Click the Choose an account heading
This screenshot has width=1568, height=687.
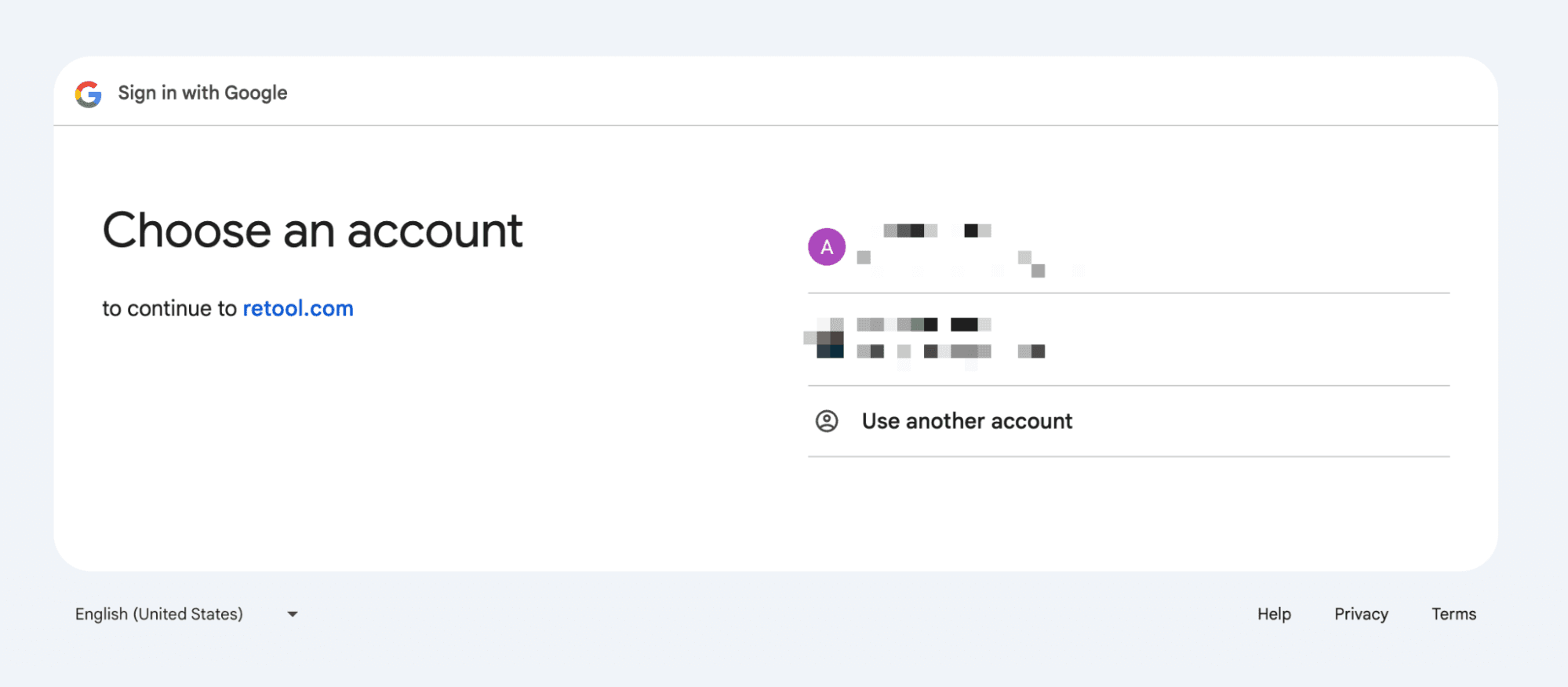point(312,231)
